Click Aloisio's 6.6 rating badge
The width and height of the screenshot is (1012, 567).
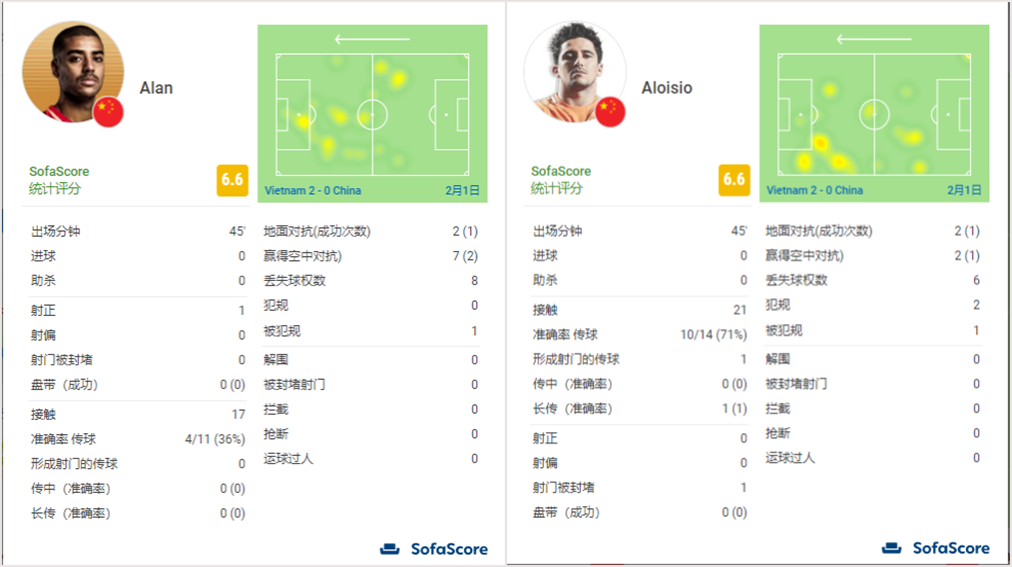tap(734, 180)
